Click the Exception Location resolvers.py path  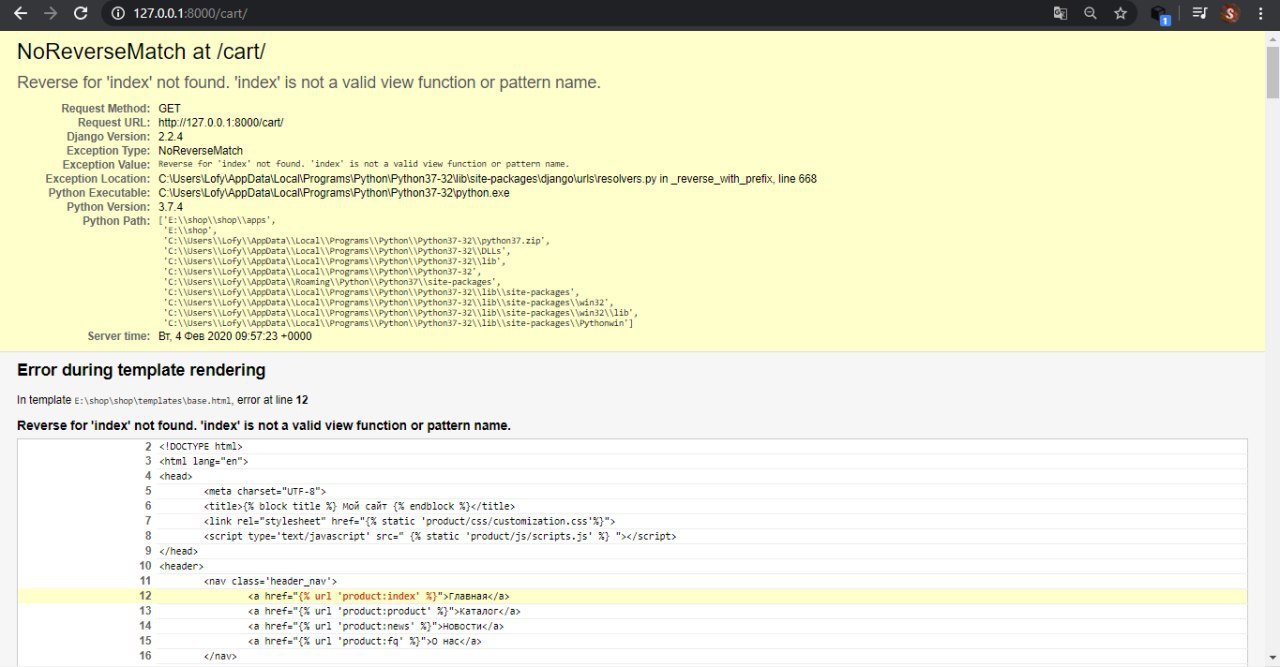pos(487,179)
